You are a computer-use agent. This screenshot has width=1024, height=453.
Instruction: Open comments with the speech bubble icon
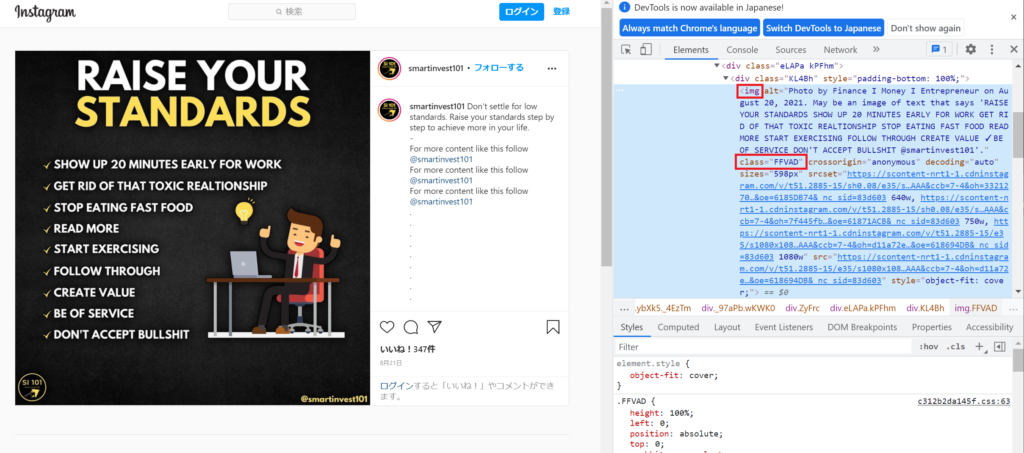410,327
